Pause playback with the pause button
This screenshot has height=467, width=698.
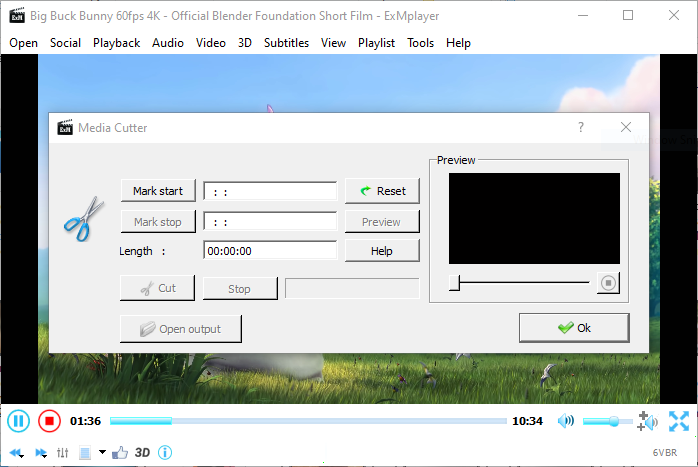pyautogui.click(x=19, y=421)
